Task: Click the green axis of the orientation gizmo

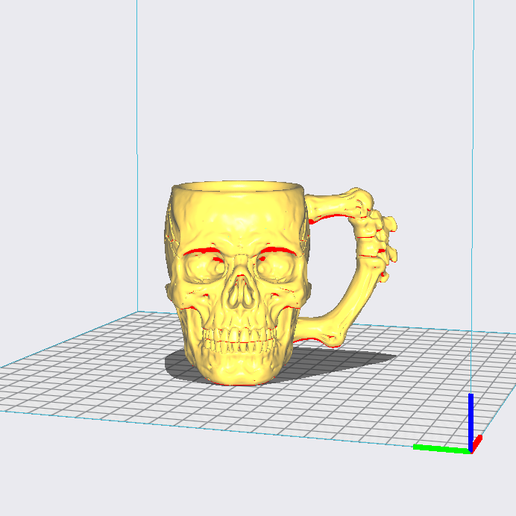Action: pyautogui.click(x=441, y=449)
